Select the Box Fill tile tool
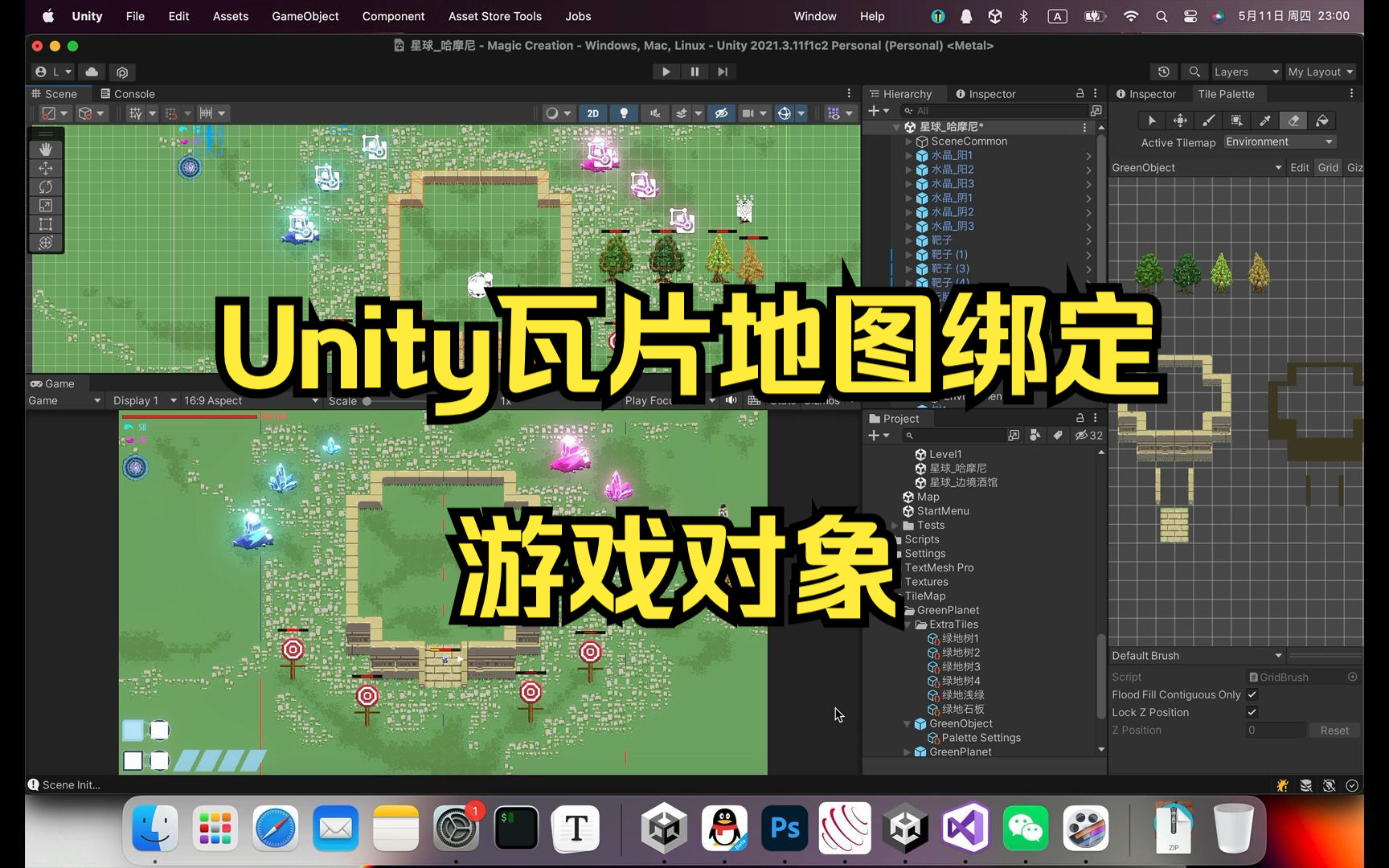1389x868 pixels. (x=1236, y=121)
